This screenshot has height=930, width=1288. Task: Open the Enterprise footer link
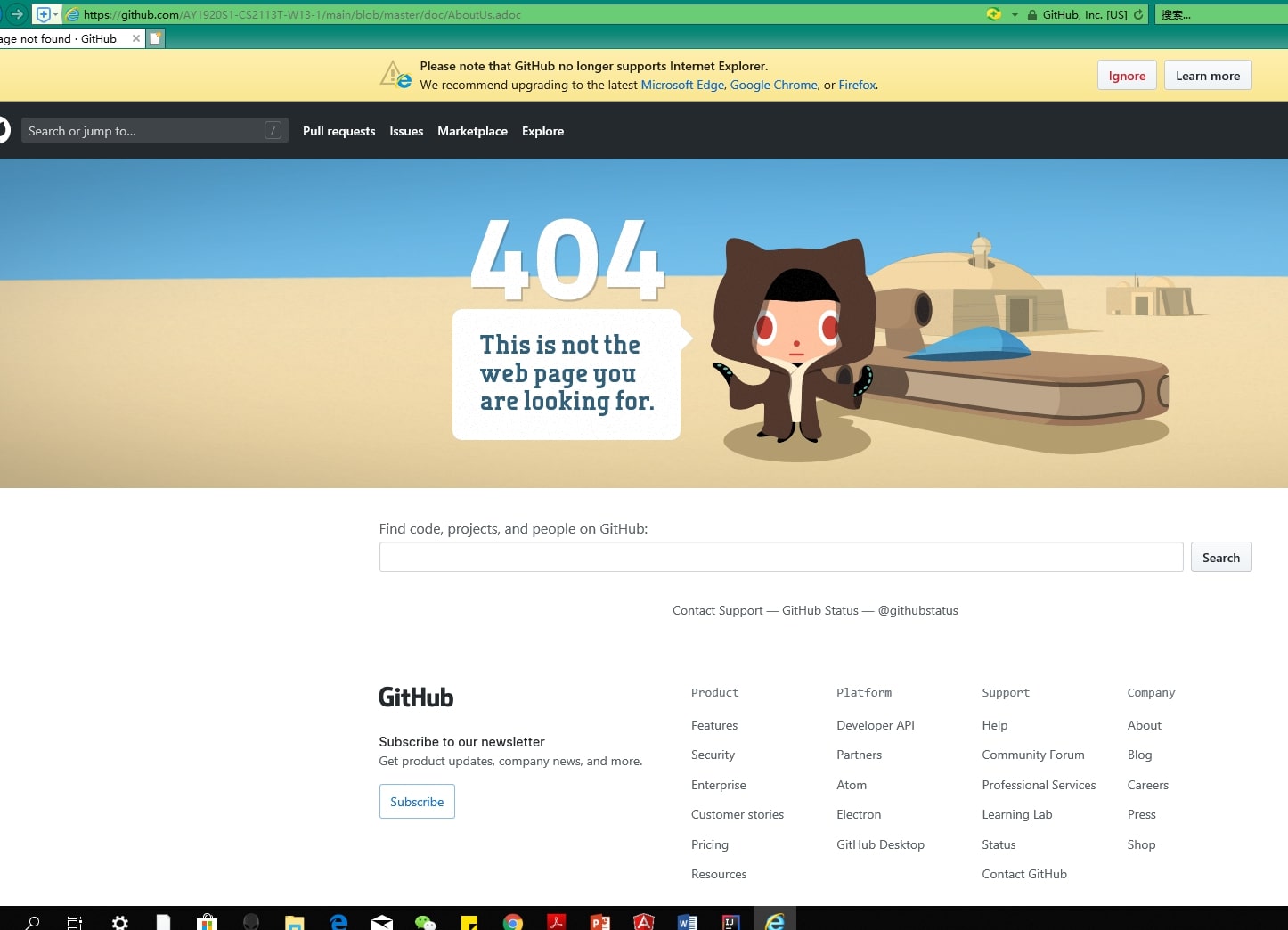tap(718, 785)
